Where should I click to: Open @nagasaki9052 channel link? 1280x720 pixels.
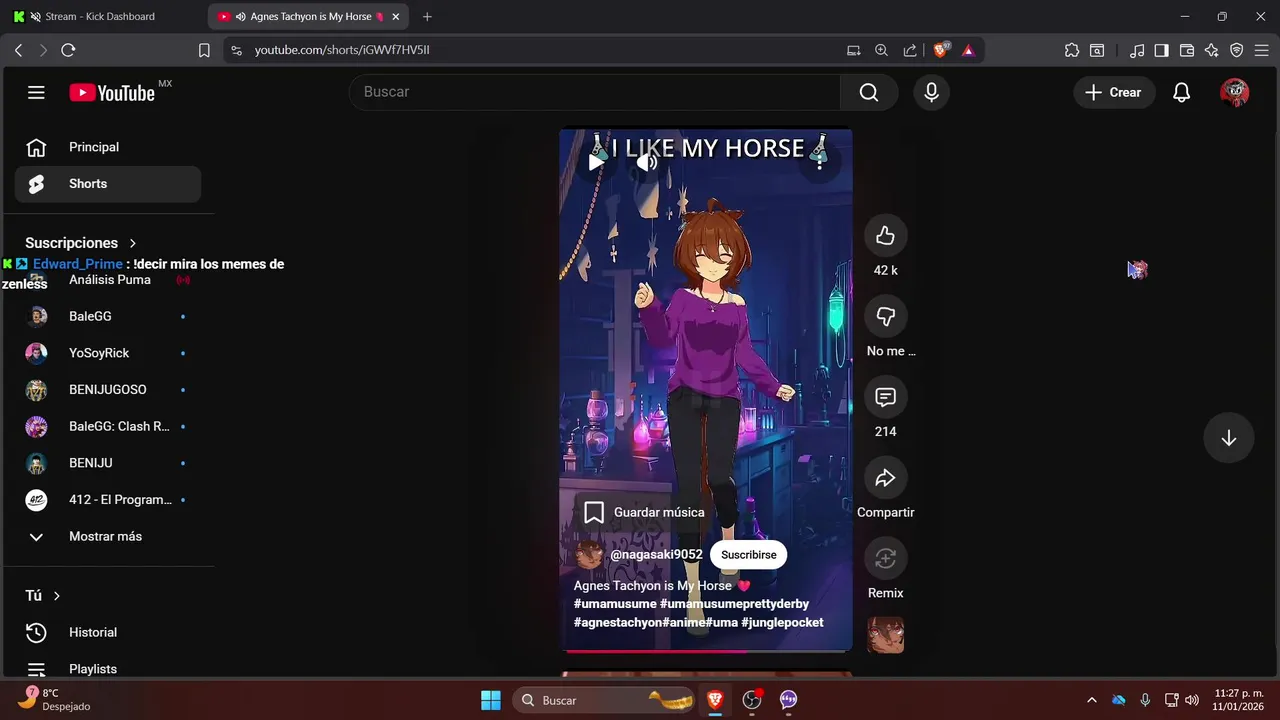(656, 555)
